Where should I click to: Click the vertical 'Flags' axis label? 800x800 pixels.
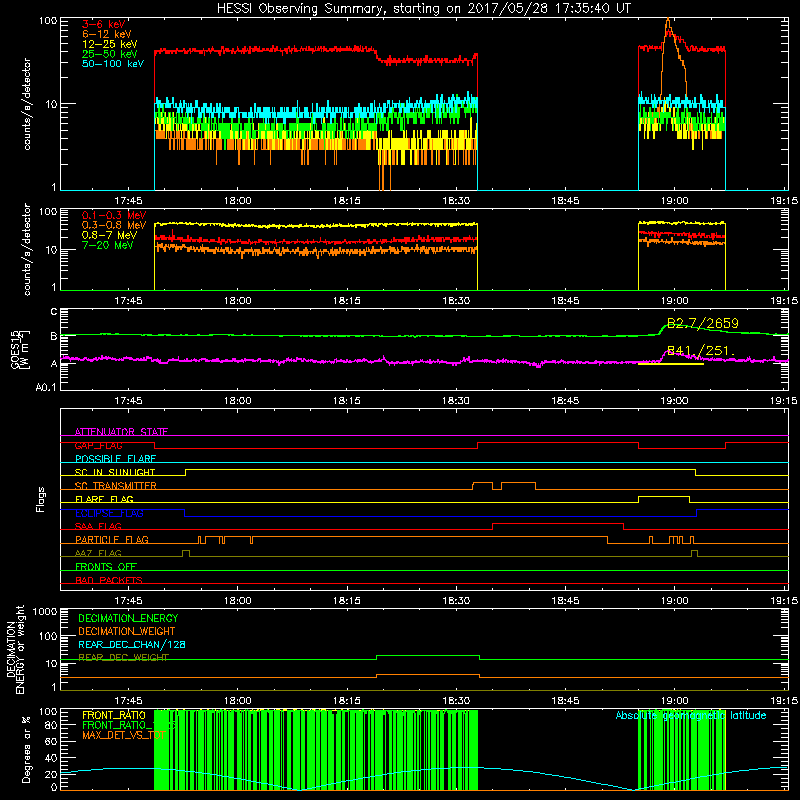point(41,499)
